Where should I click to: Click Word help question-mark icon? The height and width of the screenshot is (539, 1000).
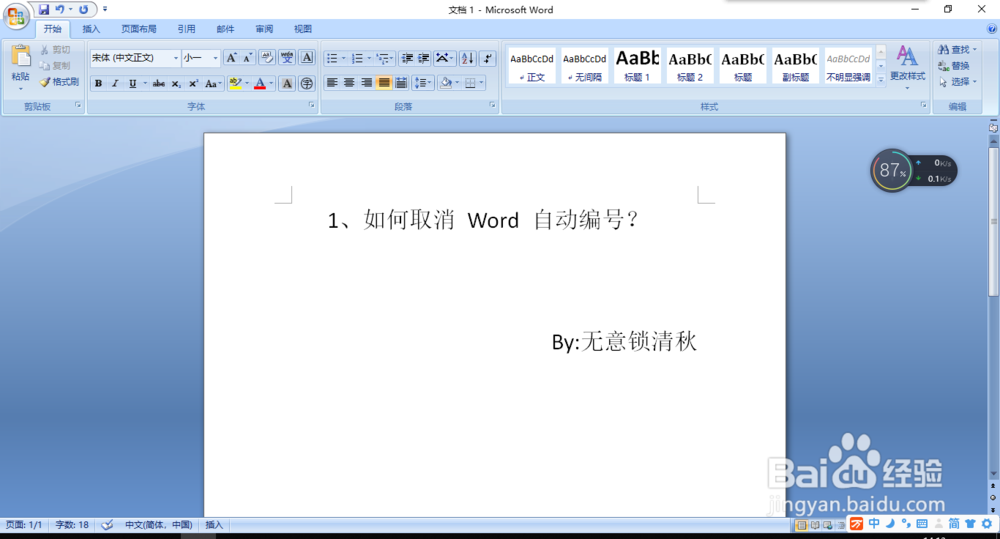coord(992,29)
